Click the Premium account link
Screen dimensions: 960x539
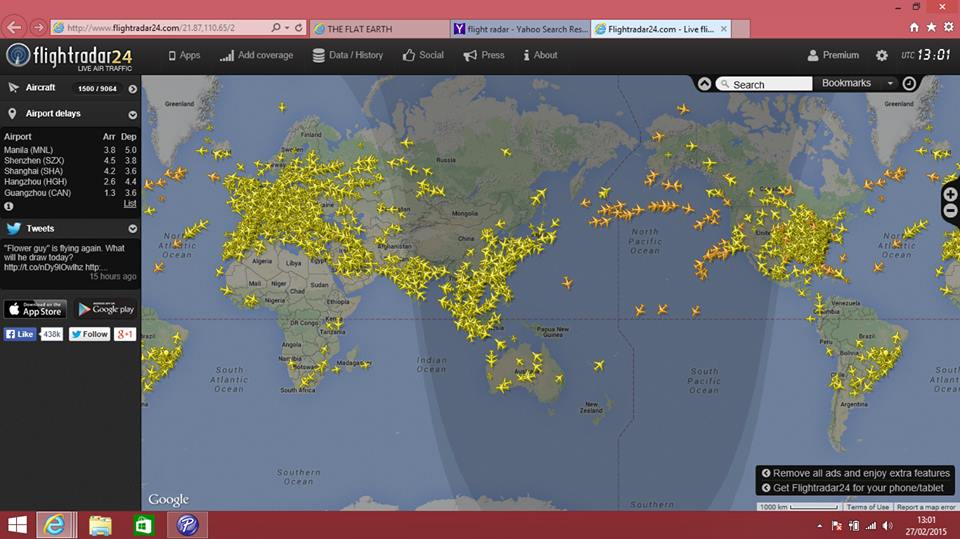(x=833, y=55)
